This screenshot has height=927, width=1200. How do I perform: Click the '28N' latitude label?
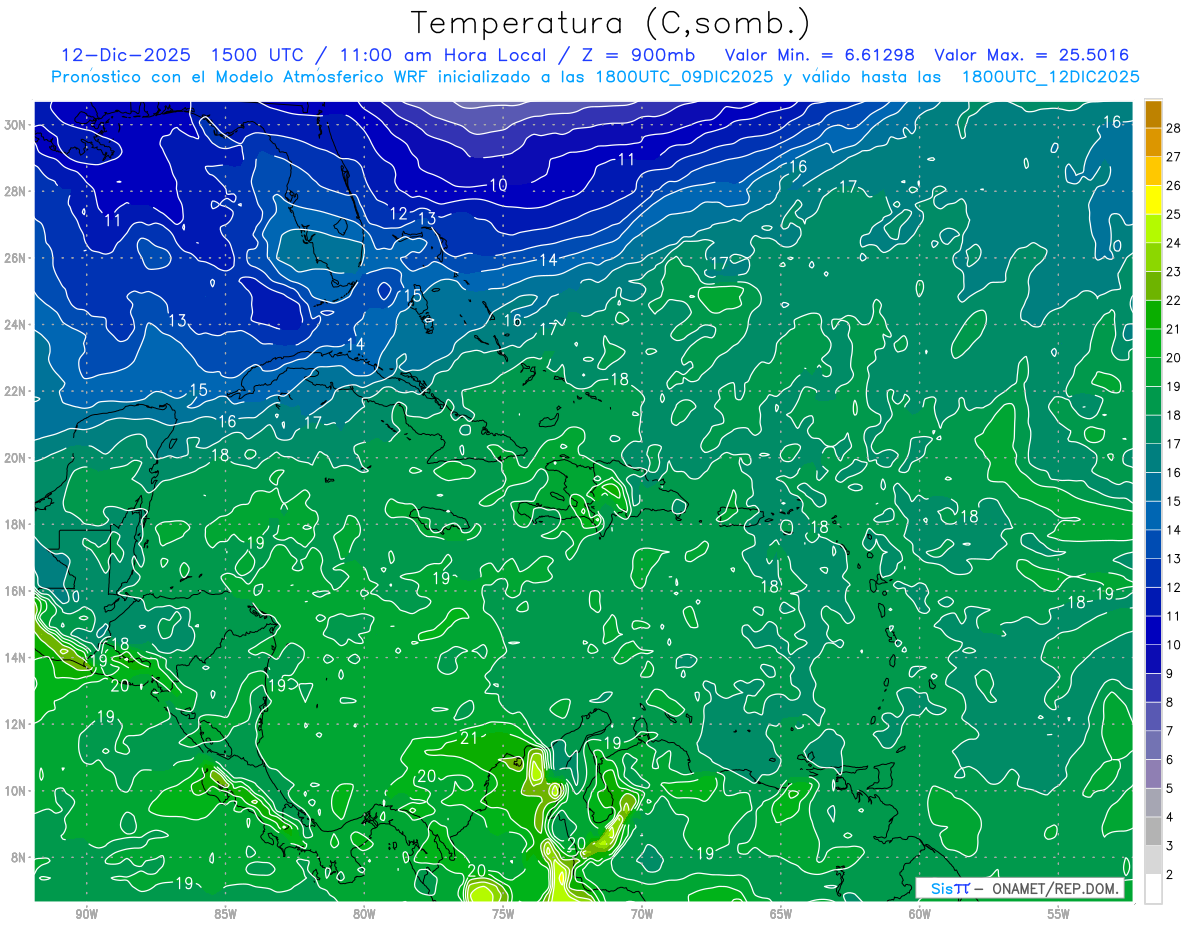(15, 191)
